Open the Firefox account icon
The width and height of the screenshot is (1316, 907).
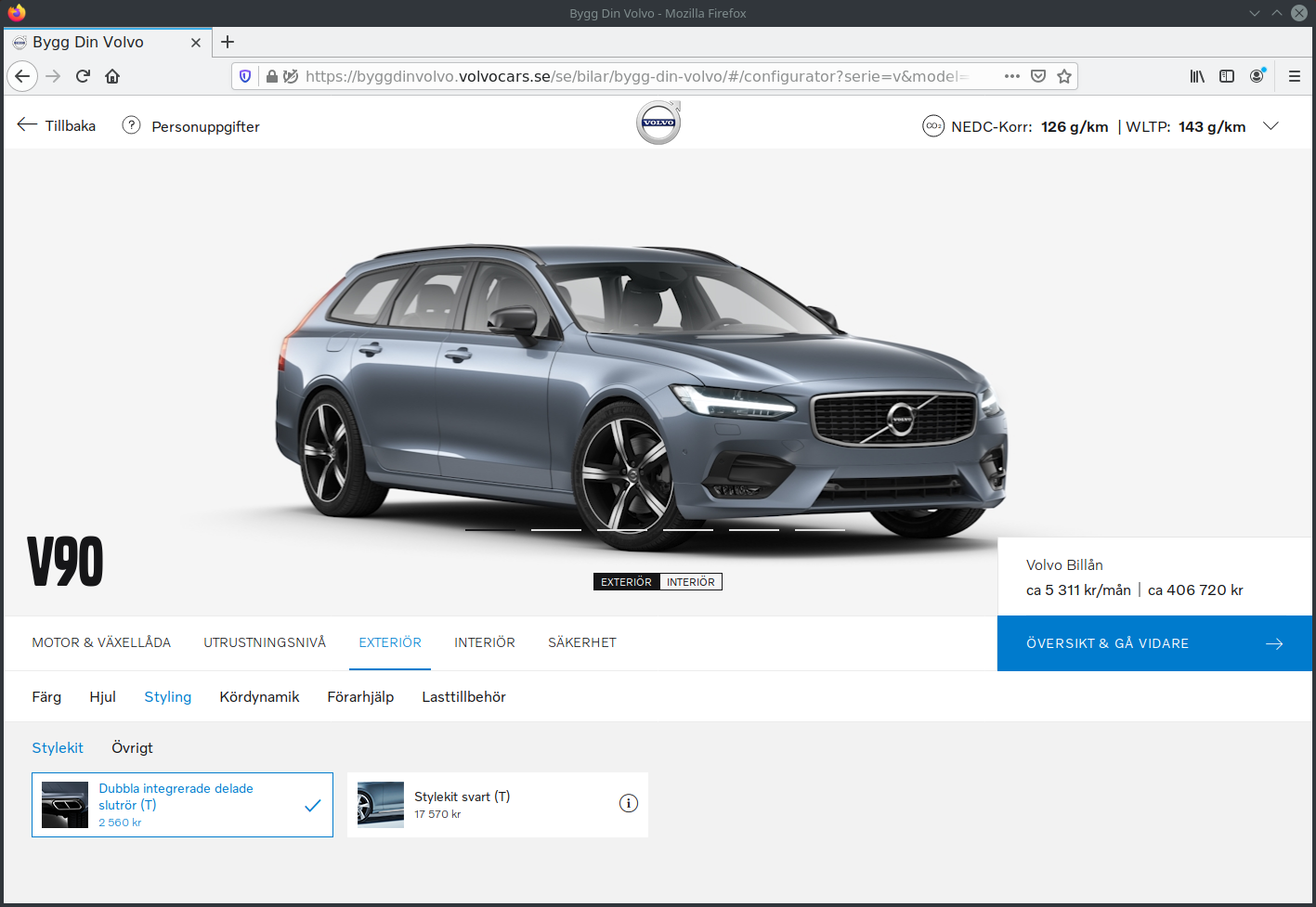(x=1257, y=76)
